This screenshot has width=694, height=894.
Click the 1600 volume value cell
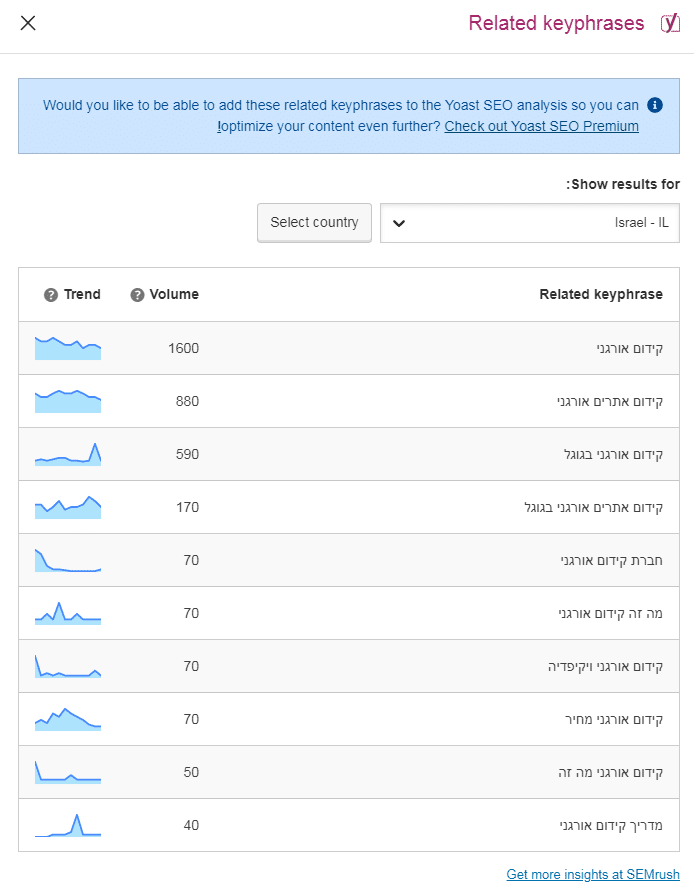[x=183, y=348]
